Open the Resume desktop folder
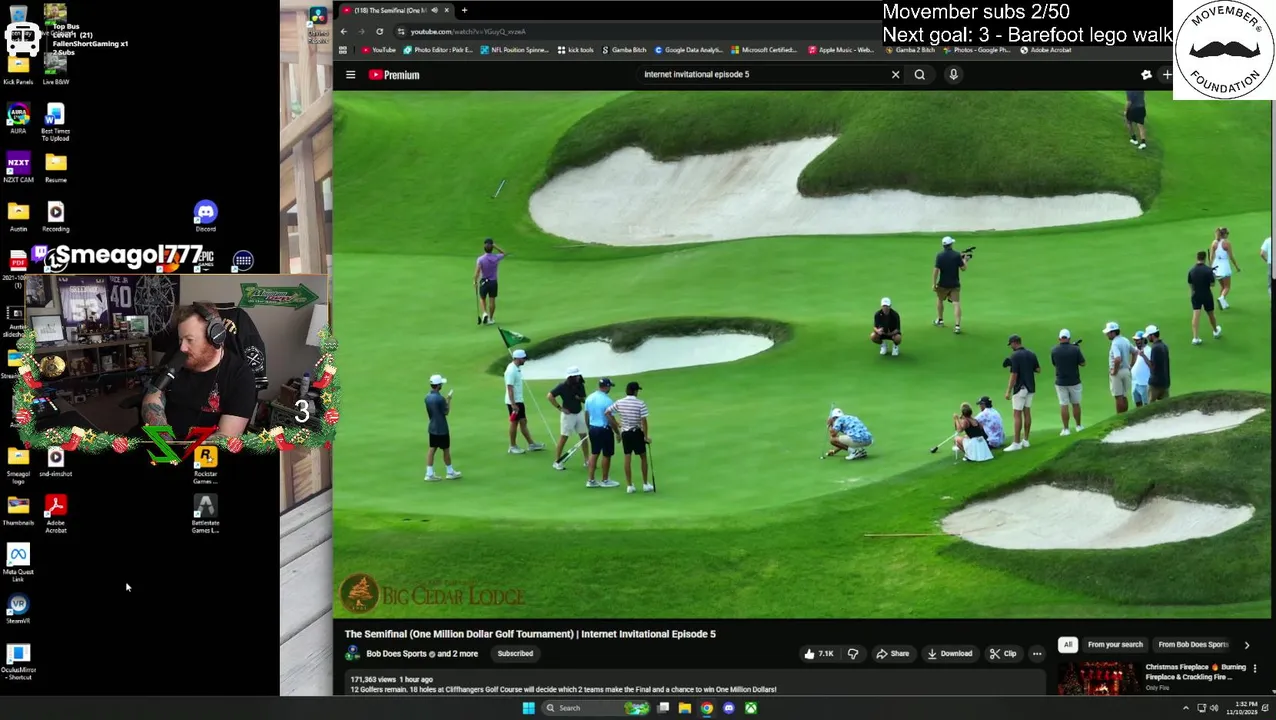 coord(56,168)
